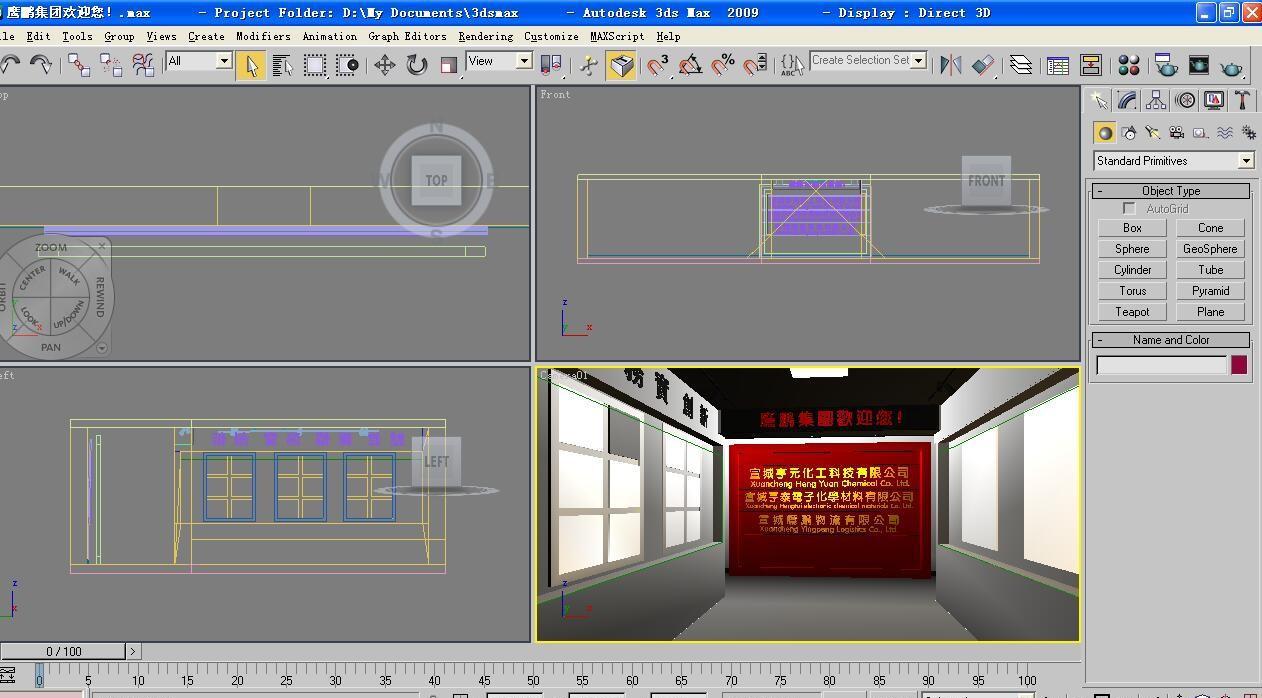Select the Systems category gears icon
1262x698 pixels.
coord(1248,132)
